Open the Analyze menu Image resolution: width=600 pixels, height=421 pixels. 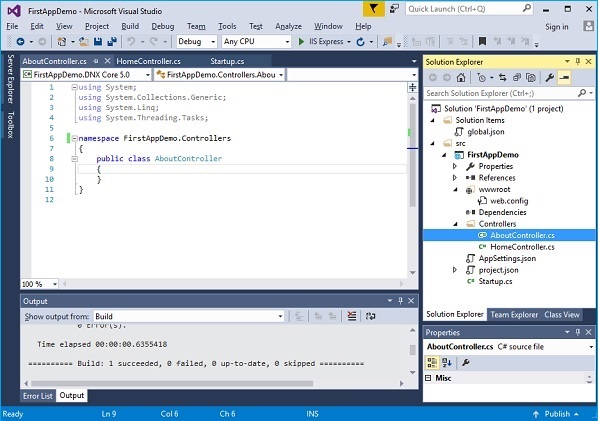pyautogui.click(x=290, y=26)
